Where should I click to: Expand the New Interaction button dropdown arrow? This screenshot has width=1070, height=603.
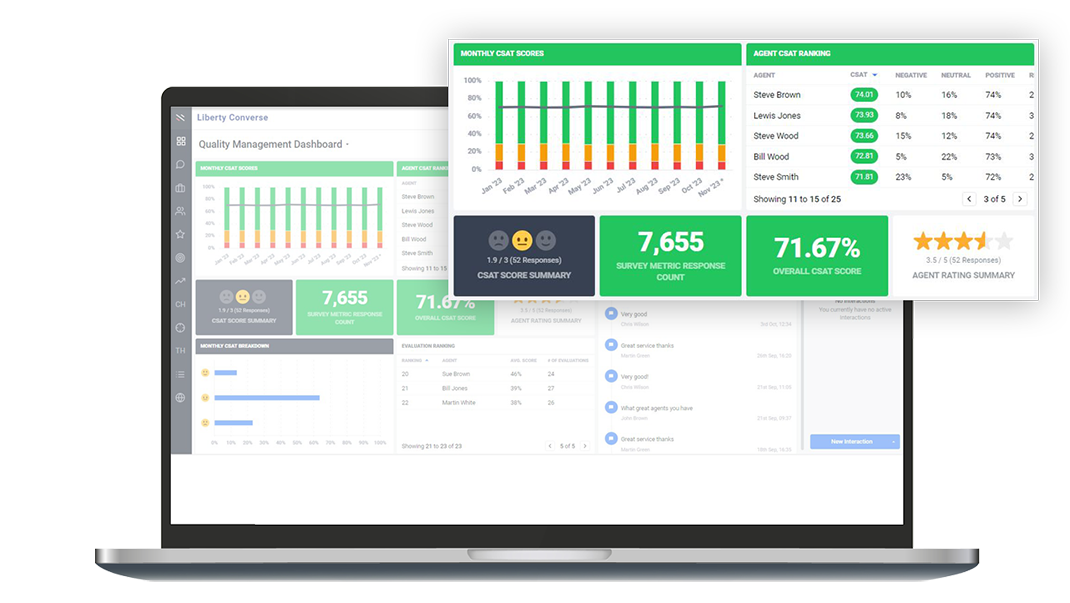[x=892, y=441]
